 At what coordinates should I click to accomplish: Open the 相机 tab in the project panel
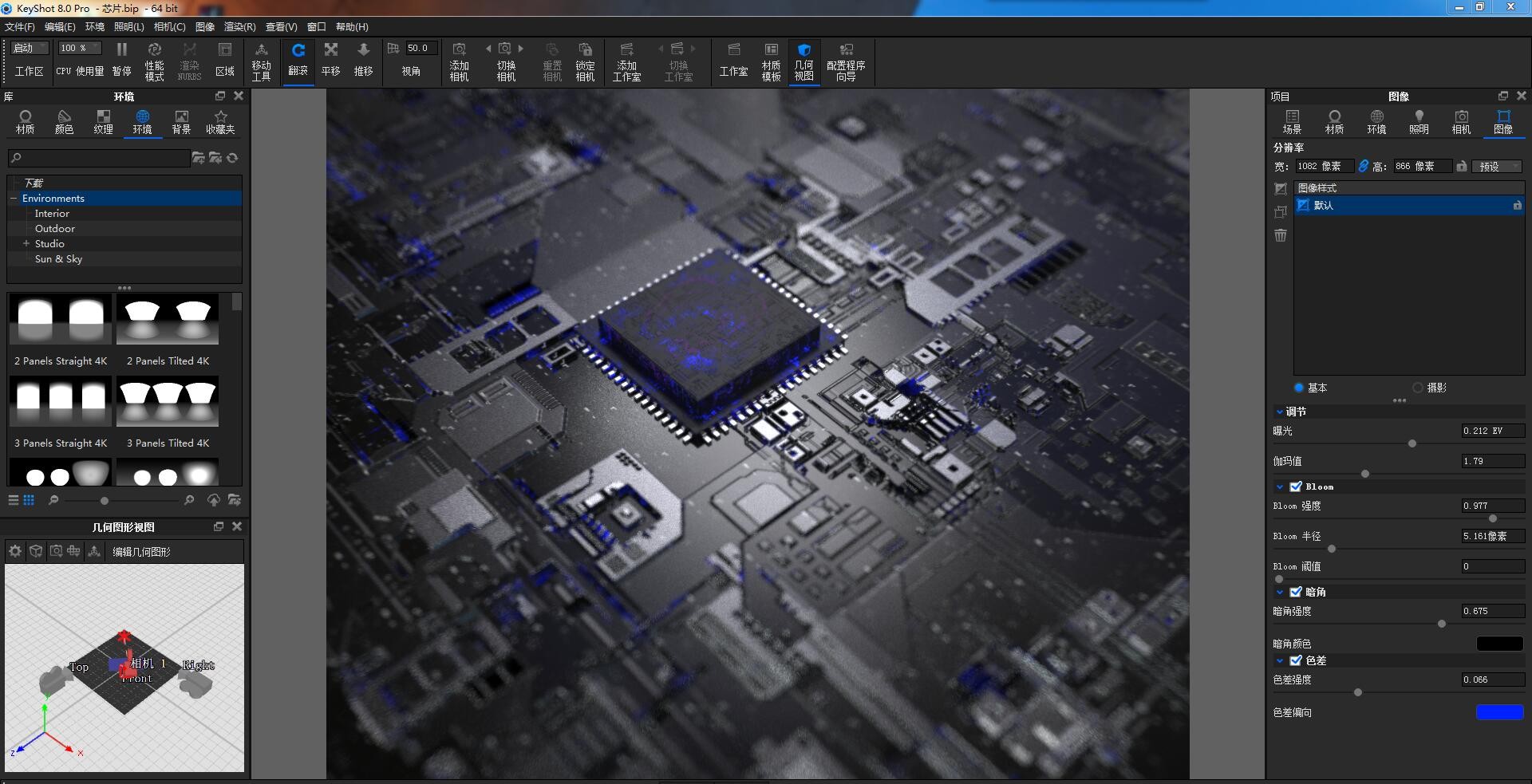click(1462, 123)
